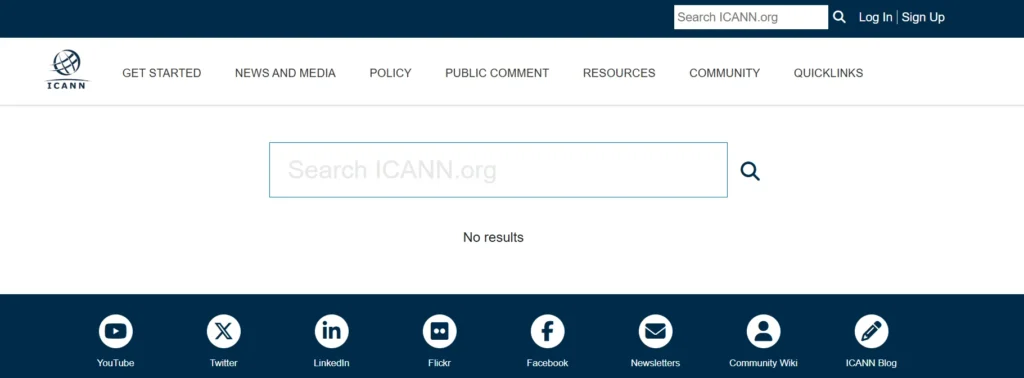
Task: Open the NEWS AND MEDIA menu
Action: [285, 73]
